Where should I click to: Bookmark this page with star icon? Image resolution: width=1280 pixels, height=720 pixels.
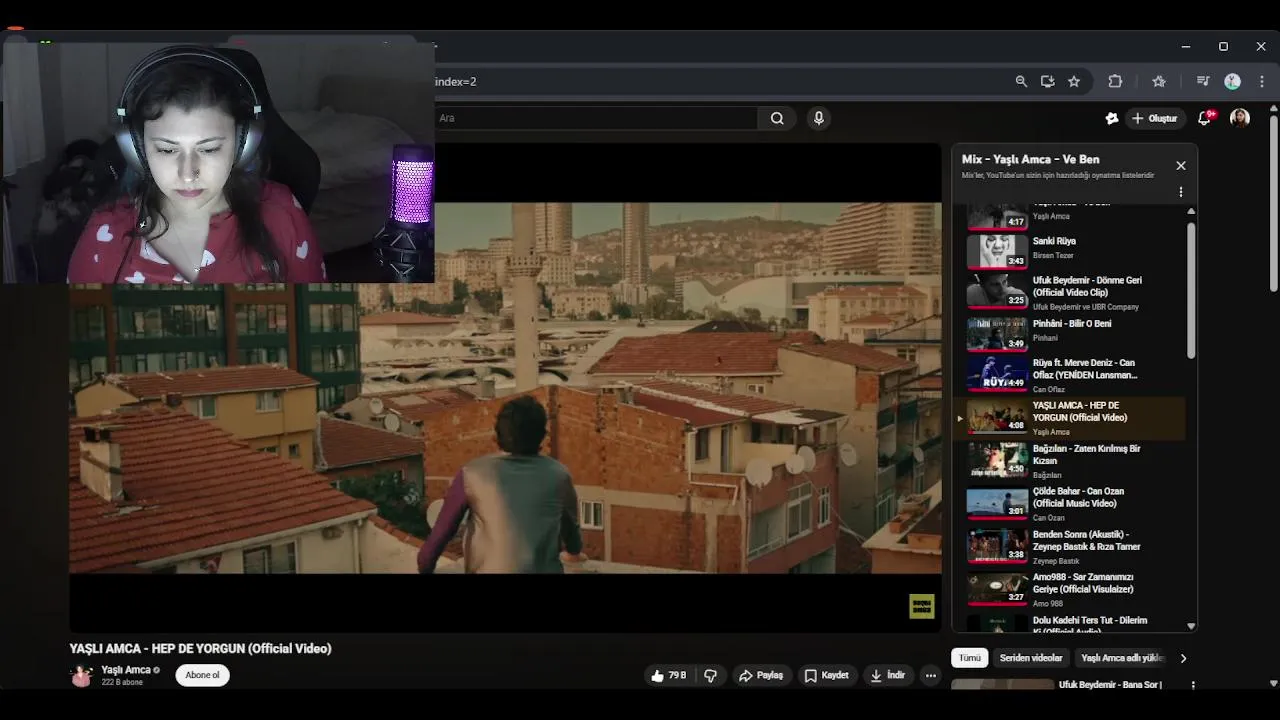[1074, 81]
